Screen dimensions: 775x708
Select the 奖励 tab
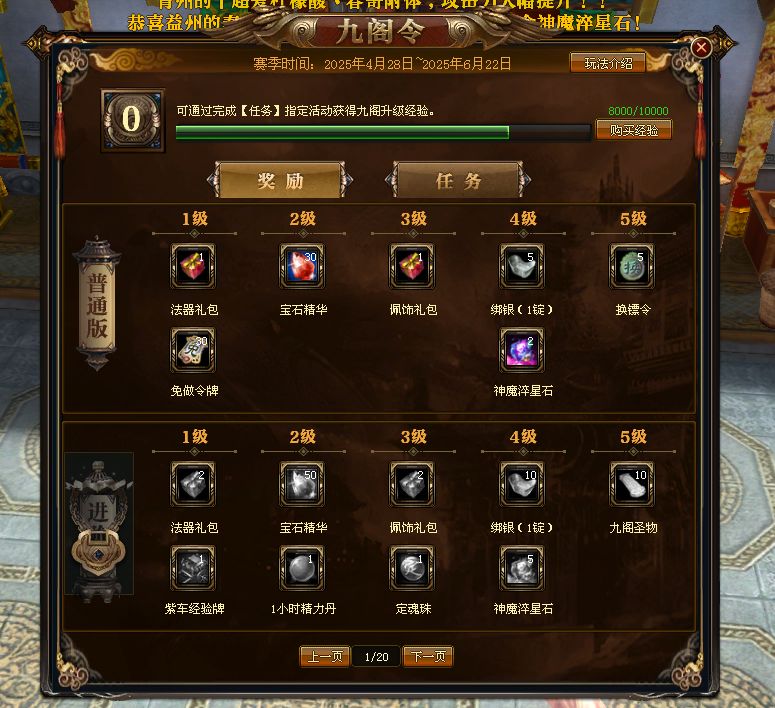point(280,180)
